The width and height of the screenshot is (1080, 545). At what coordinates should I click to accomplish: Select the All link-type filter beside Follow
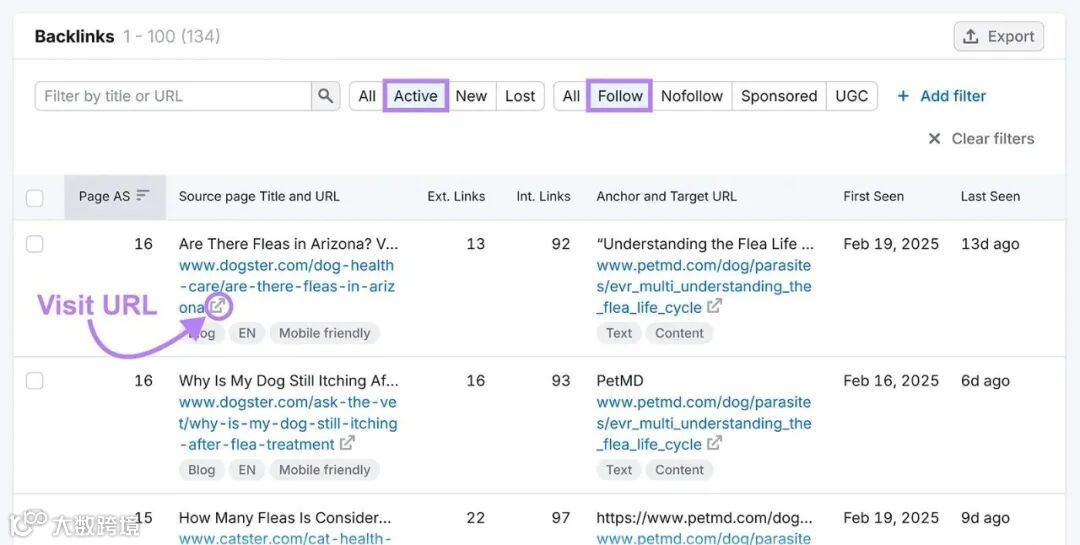click(571, 96)
